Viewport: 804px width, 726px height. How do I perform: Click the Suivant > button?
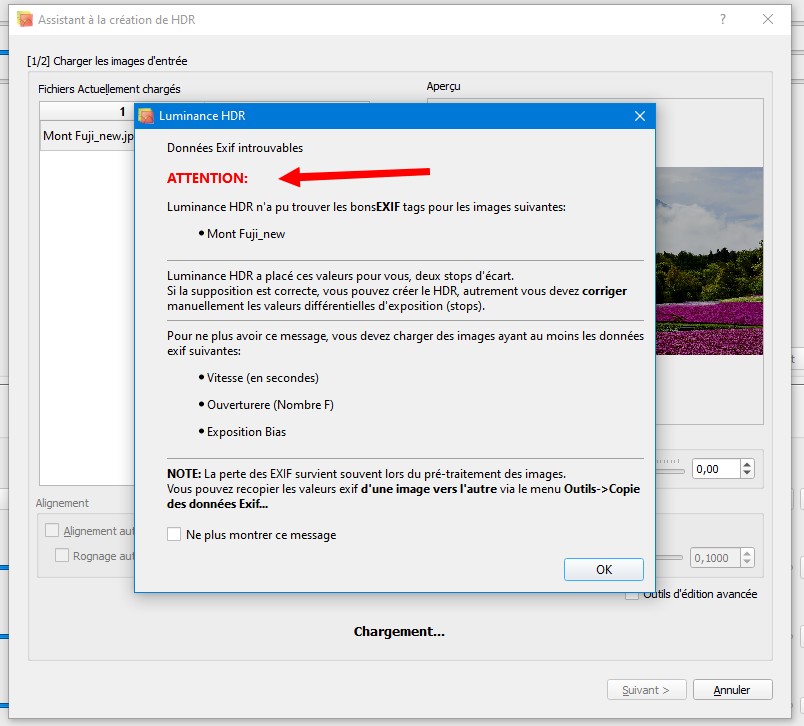[646, 690]
